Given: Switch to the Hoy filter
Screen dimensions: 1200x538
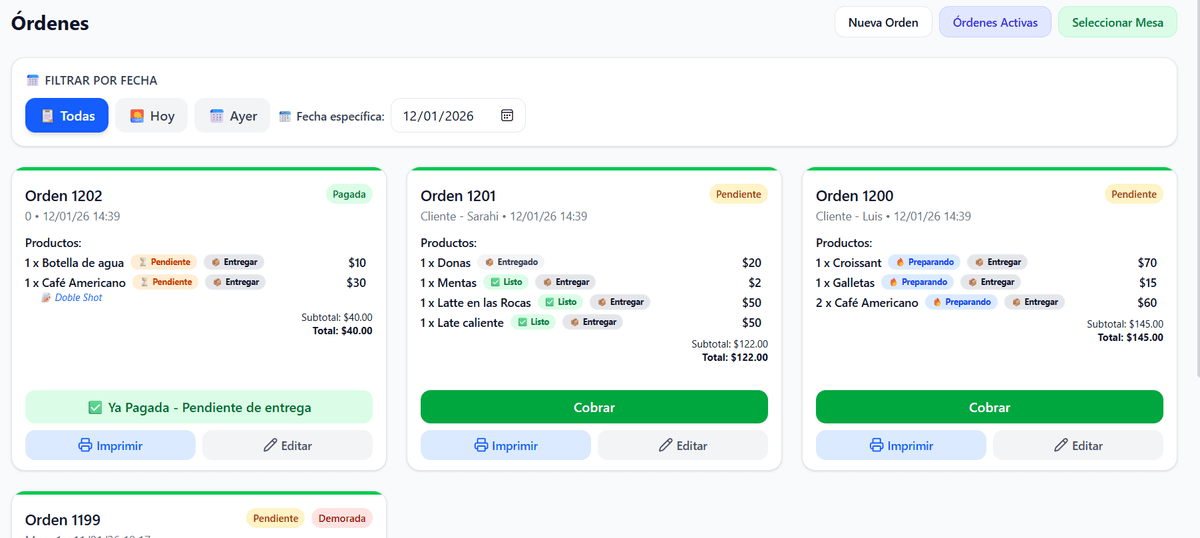Looking at the screenshot, I should 151,116.
